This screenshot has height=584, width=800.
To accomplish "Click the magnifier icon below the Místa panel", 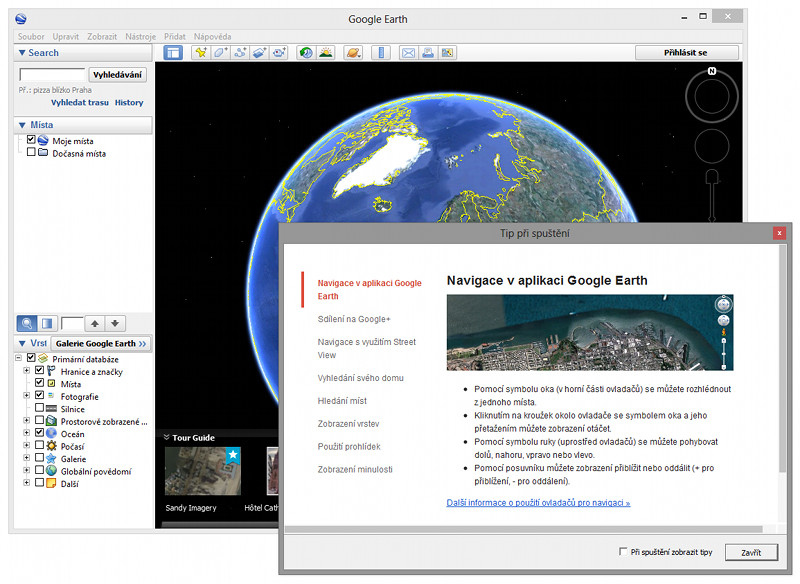I will click(x=27, y=323).
